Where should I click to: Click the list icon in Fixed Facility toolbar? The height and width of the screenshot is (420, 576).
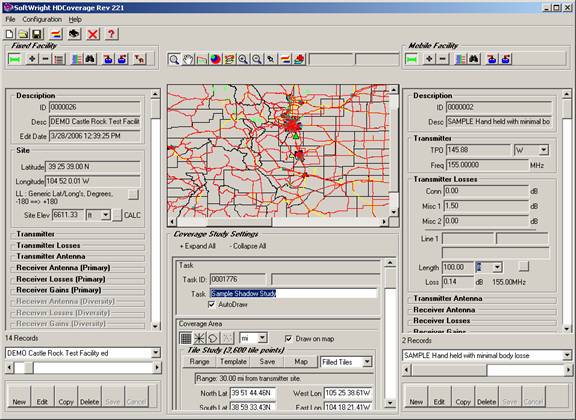click(x=59, y=59)
